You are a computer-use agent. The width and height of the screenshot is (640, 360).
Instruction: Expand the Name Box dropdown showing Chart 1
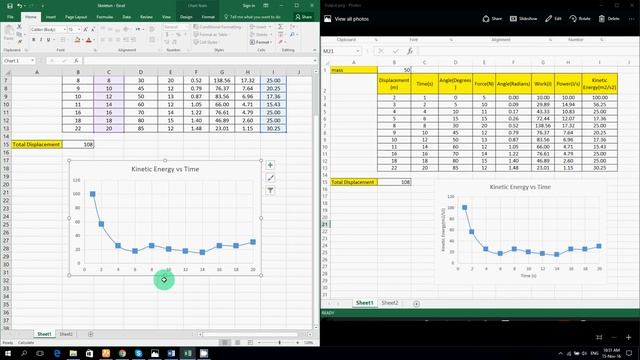pos(32,60)
